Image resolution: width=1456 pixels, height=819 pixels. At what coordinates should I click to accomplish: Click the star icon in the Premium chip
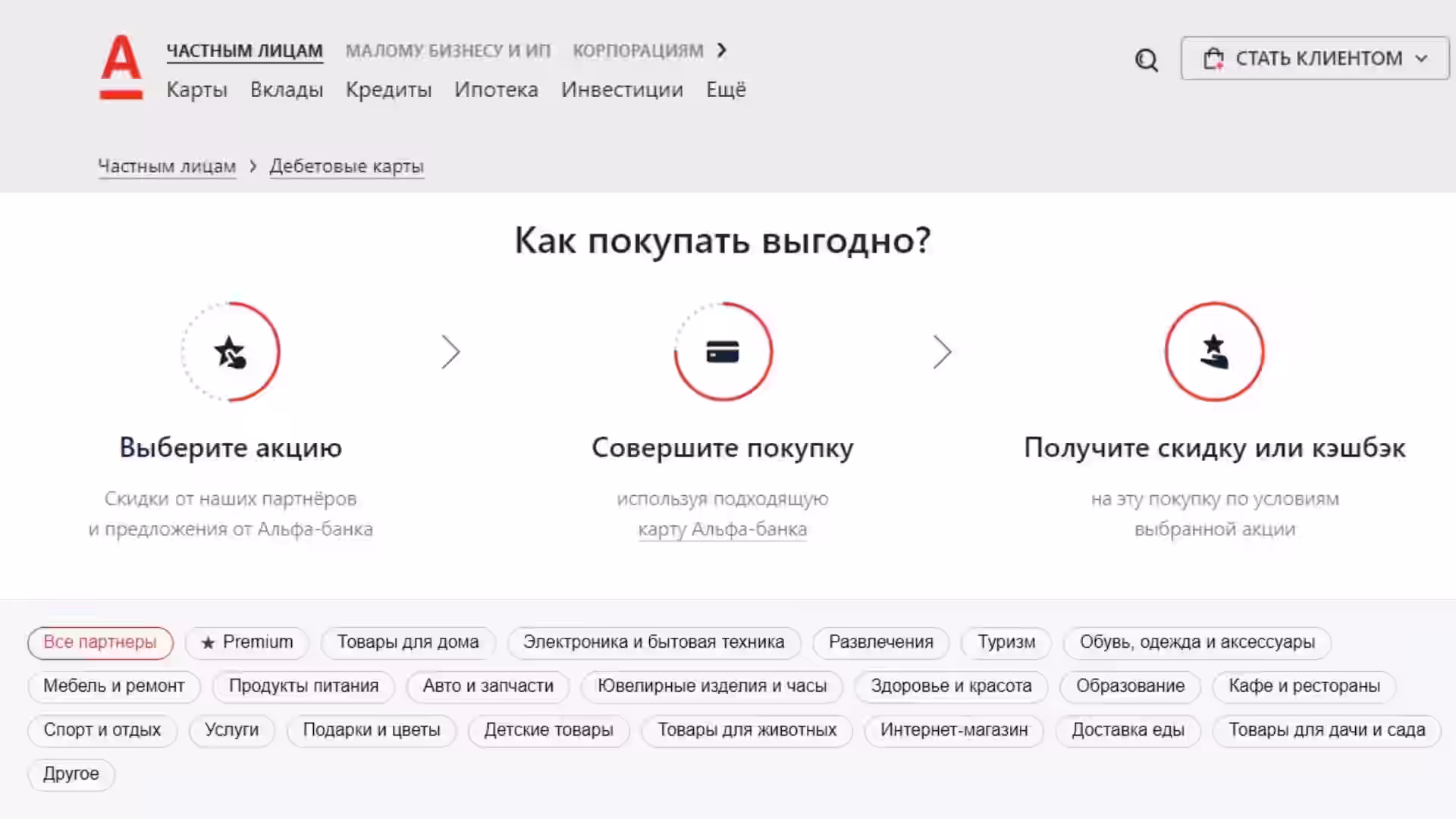point(208,643)
